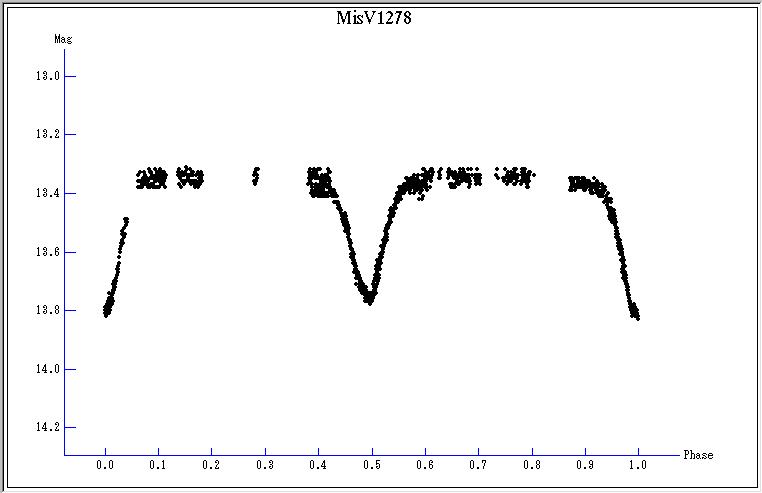Viewport: 762px width, 493px height.
Task: Click the Phase axis label
Action: click(698, 455)
